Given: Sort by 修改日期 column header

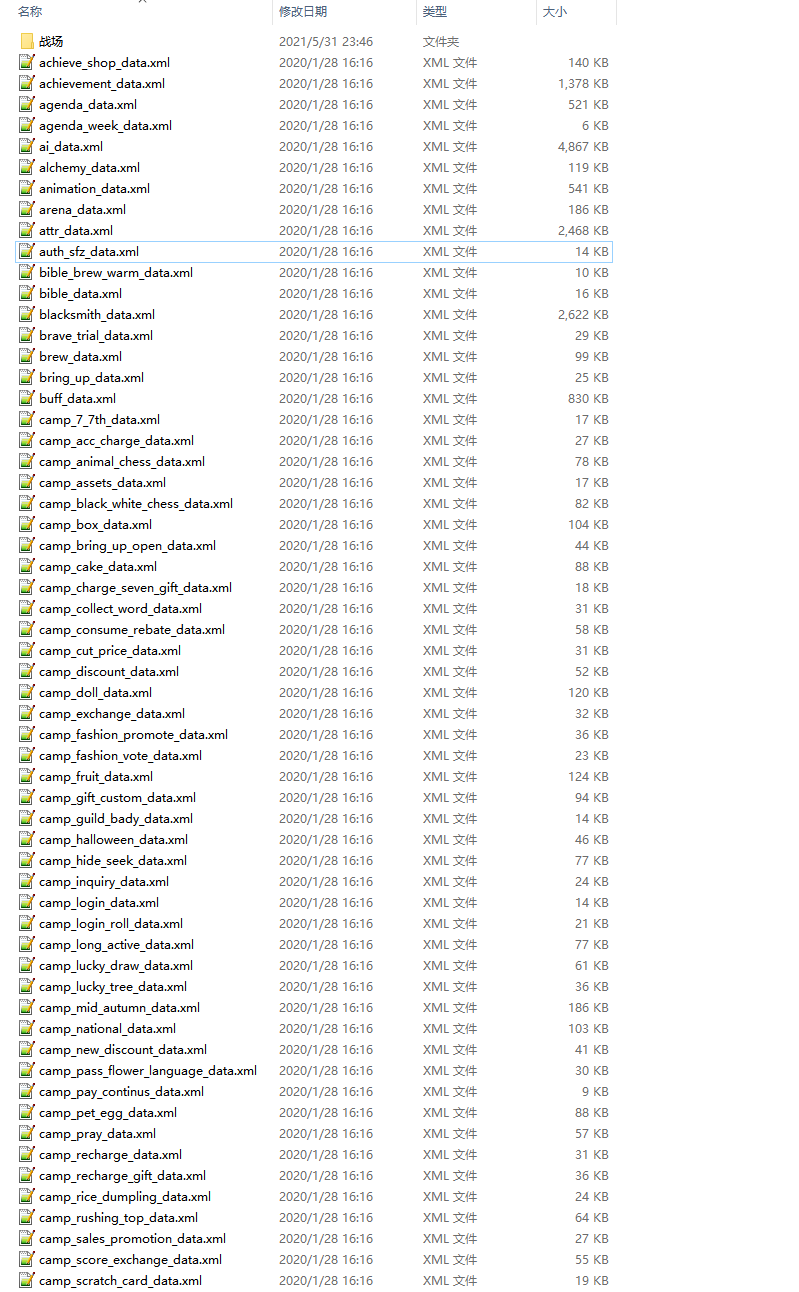Looking at the screenshot, I should [x=303, y=11].
